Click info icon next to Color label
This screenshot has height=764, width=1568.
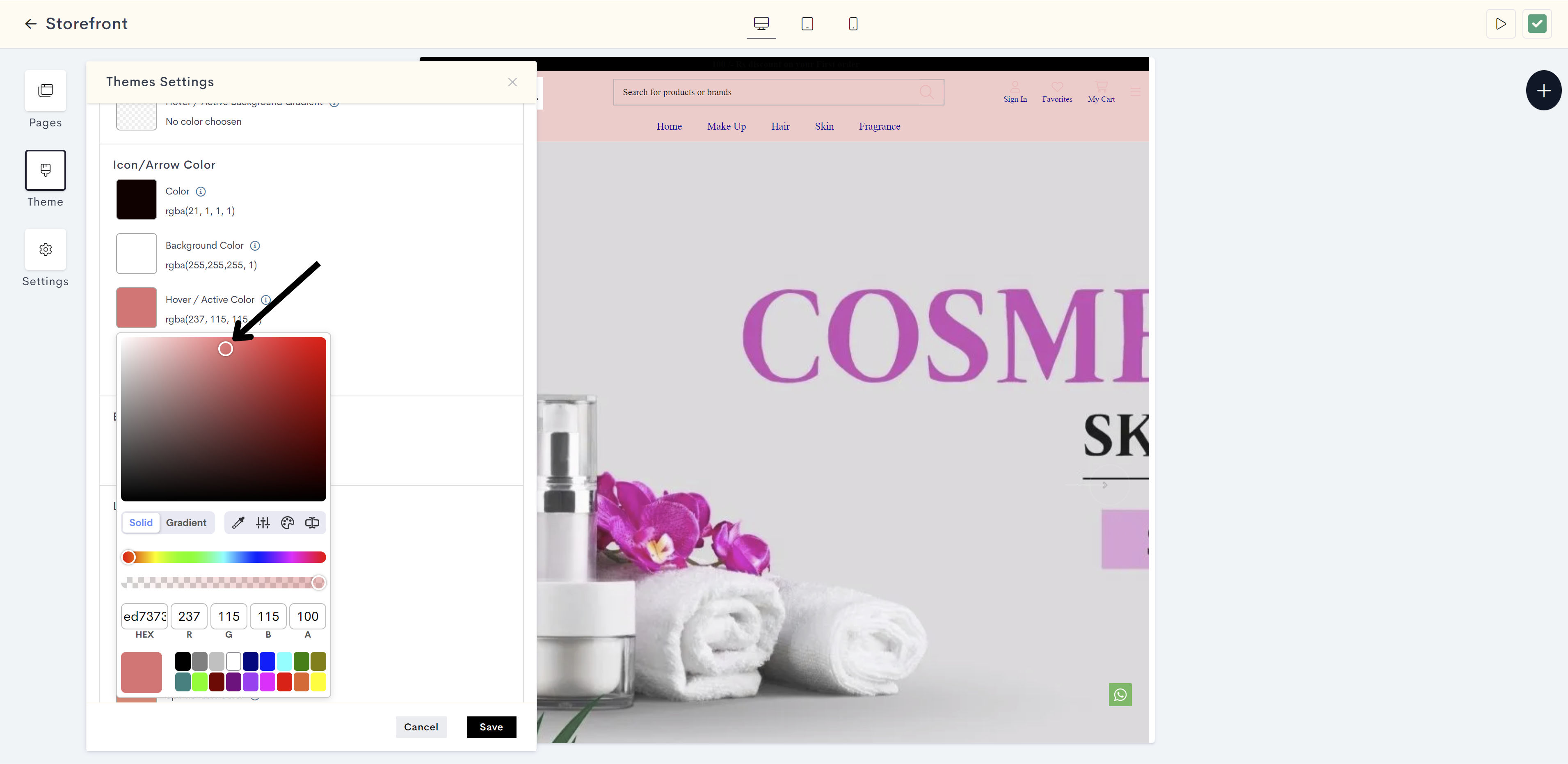coord(201,192)
